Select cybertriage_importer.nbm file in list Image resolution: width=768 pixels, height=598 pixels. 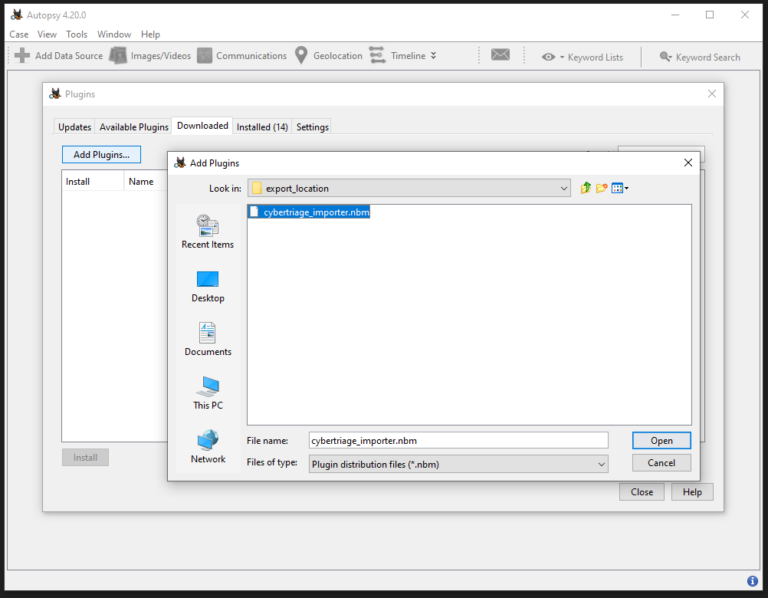(316, 212)
